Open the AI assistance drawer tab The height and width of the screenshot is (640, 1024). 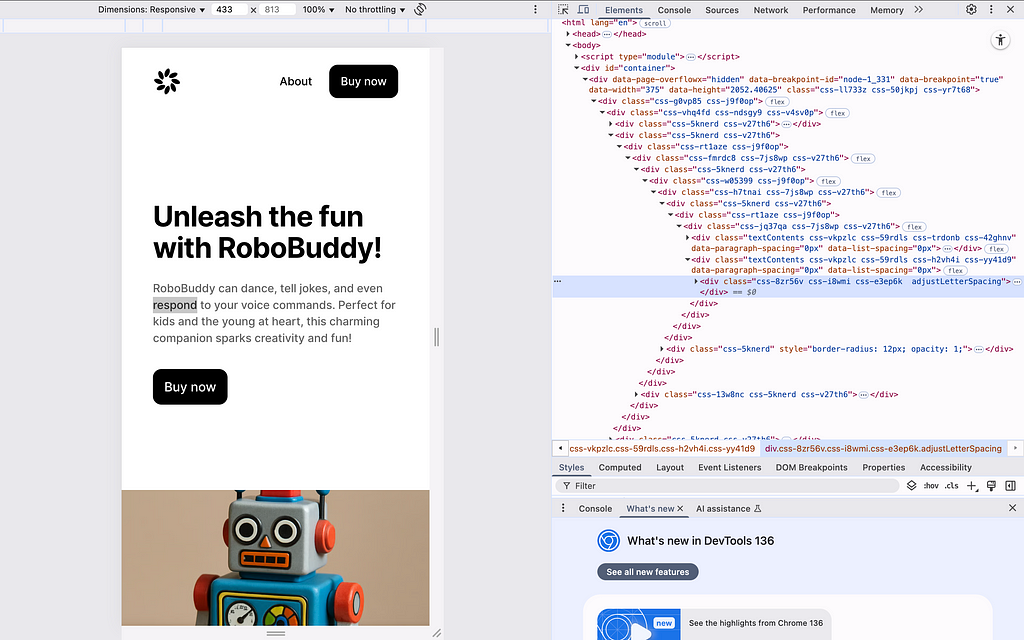(728, 509)
